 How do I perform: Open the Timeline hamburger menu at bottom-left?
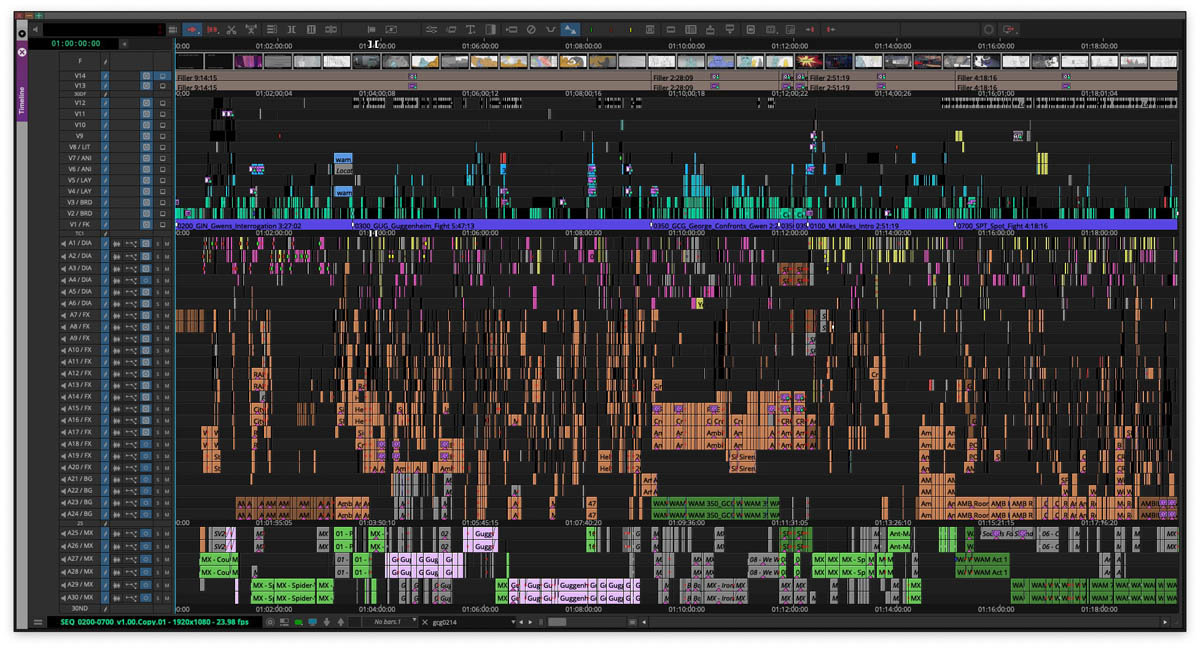coord(38,622)
